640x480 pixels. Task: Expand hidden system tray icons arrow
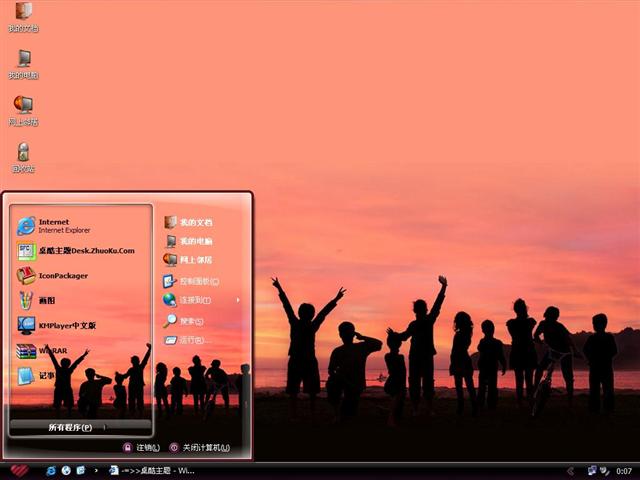click(x=571, y=471)
